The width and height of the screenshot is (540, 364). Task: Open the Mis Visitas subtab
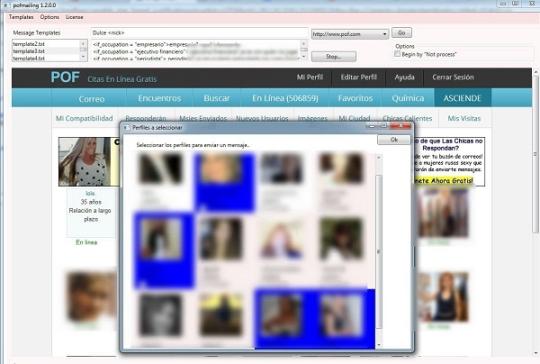pos(464,118)
